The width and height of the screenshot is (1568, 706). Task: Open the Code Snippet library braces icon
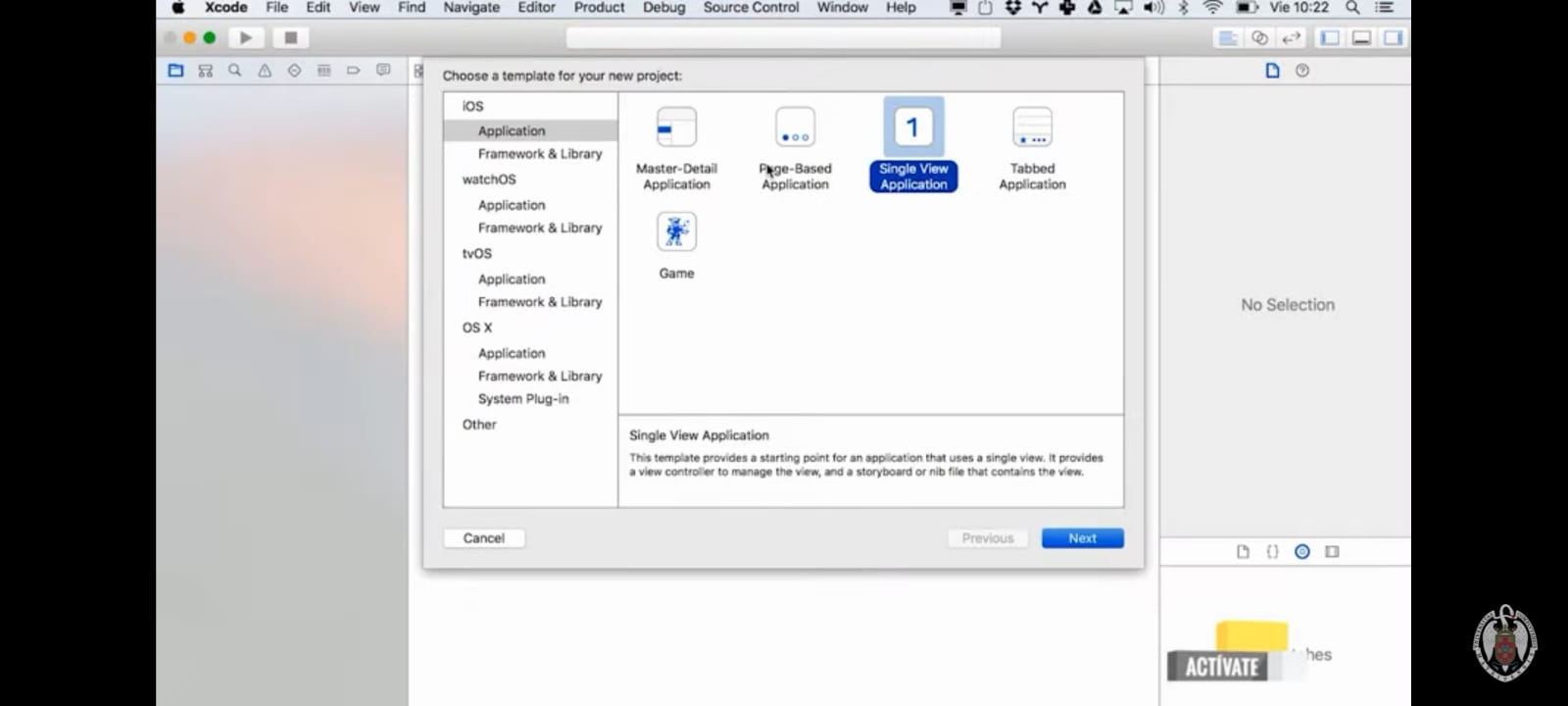(1272, 552)
